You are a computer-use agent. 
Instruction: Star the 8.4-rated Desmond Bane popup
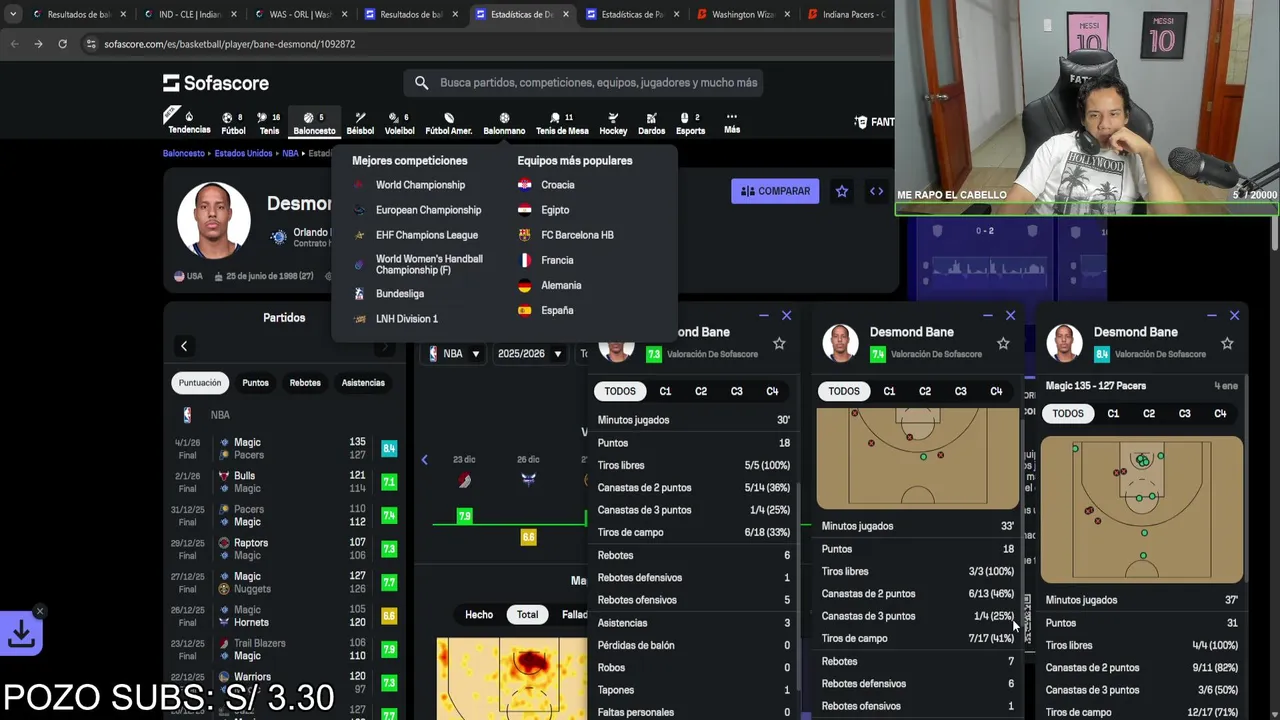pyautogui.click(x=1227, y=343)
